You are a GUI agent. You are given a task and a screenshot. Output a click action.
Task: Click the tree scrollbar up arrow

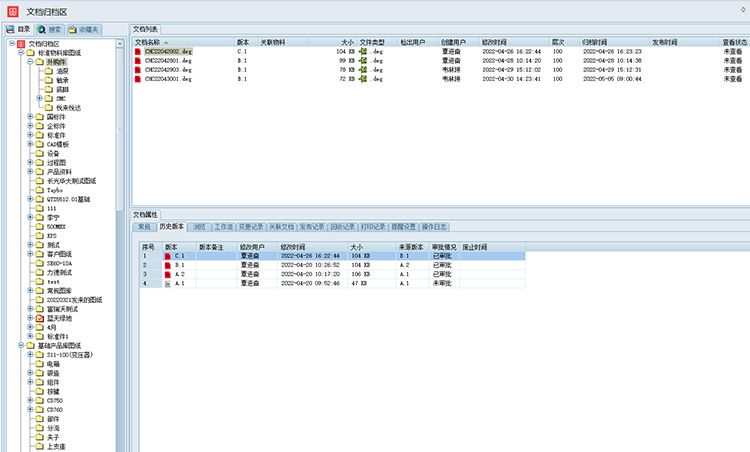pos(120,44)
